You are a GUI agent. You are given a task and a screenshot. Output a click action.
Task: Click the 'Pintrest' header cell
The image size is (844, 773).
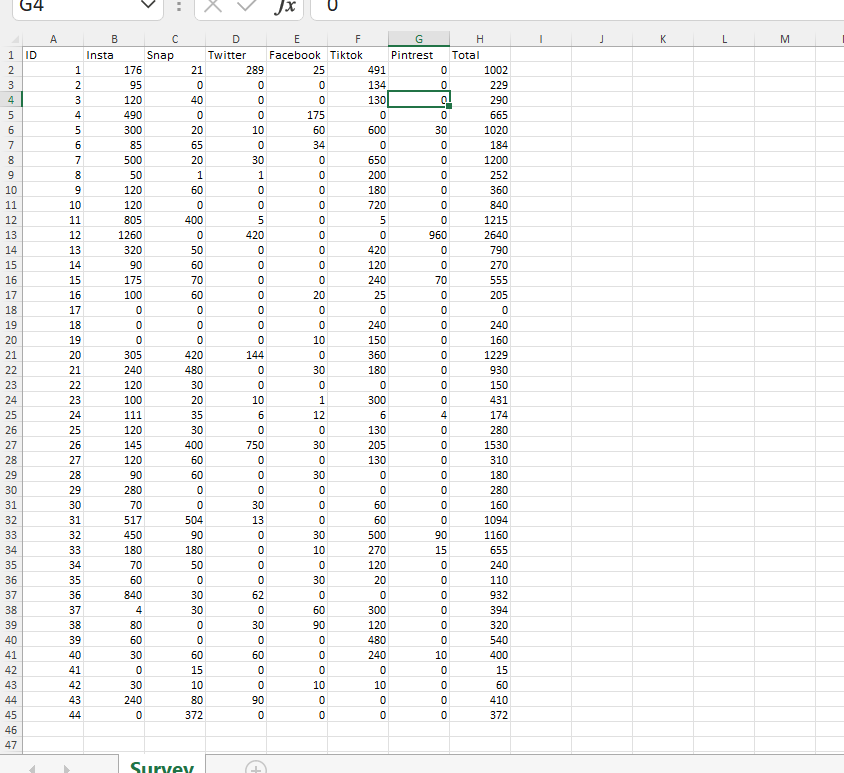419,55
